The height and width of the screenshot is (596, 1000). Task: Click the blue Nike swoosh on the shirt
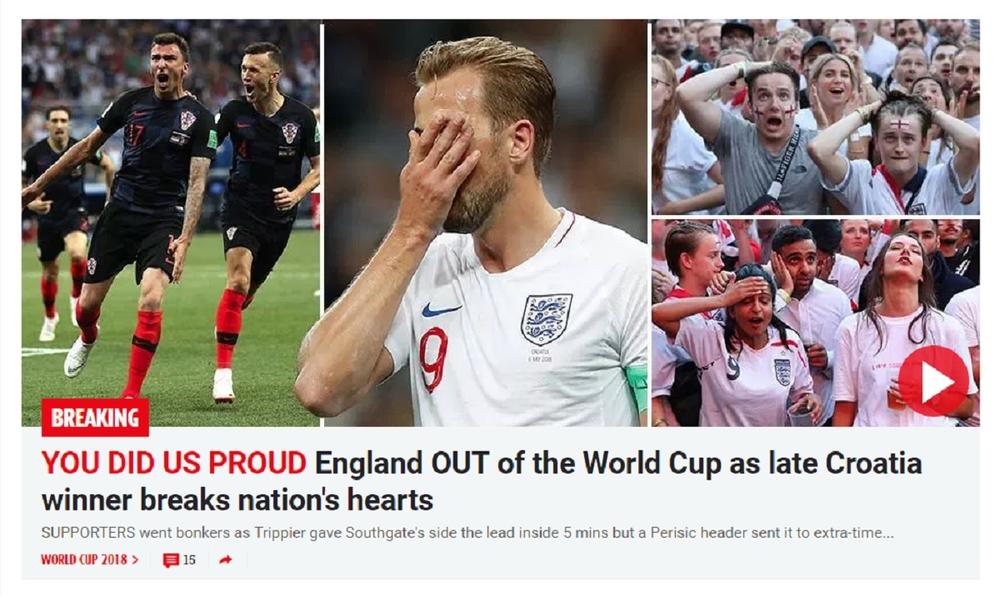(x=441, y=310)
